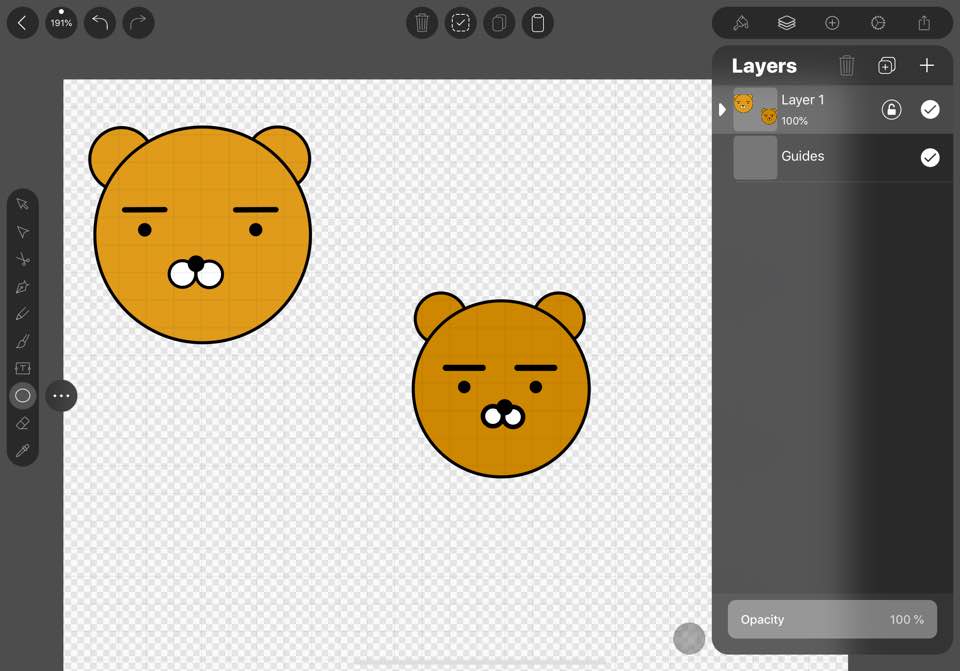This screenshot has width=960, height=671.
Task: Select the Pencil tool
Action: (x=23, y=314)
